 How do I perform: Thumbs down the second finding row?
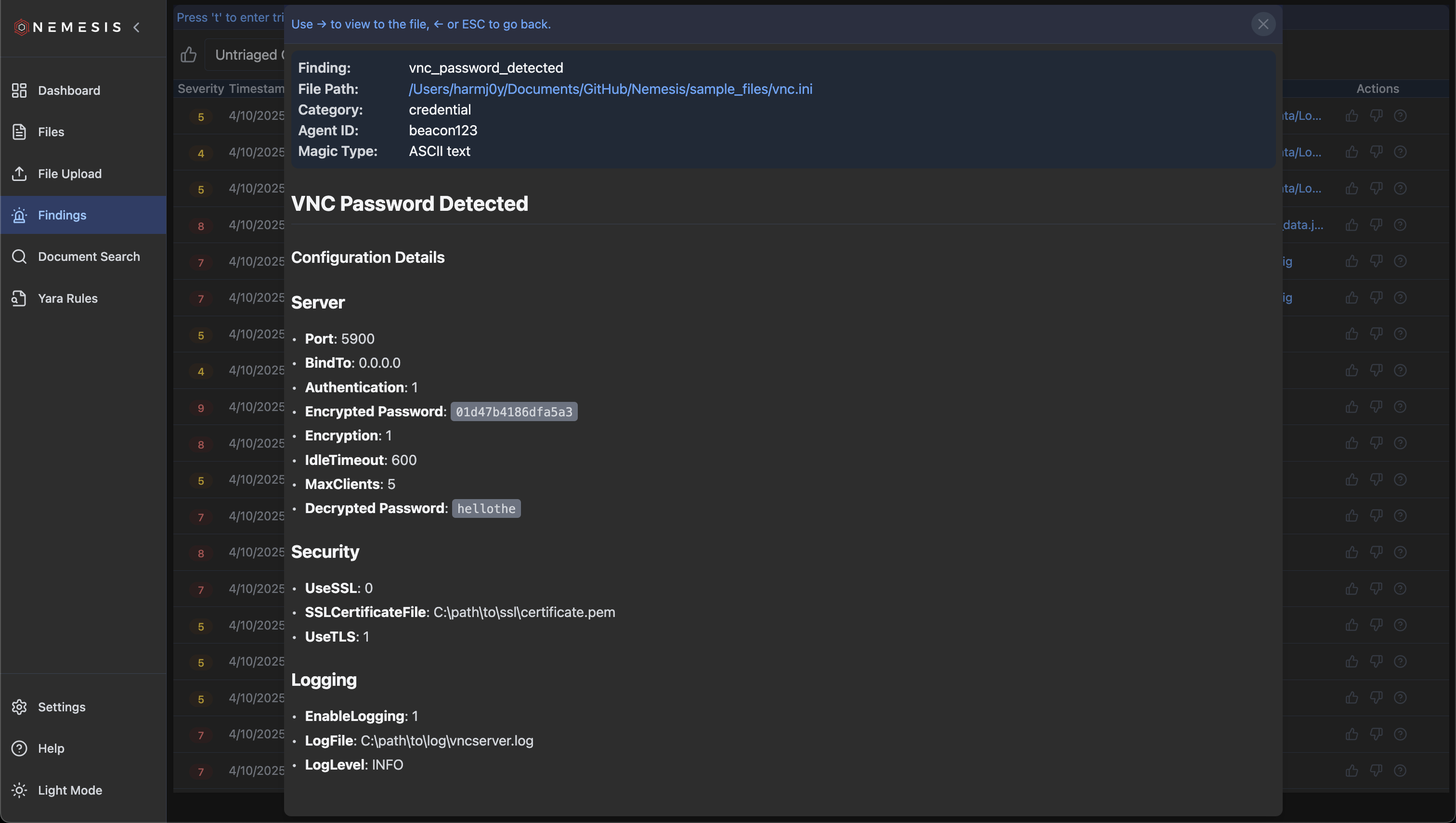tap(1376, 152)
